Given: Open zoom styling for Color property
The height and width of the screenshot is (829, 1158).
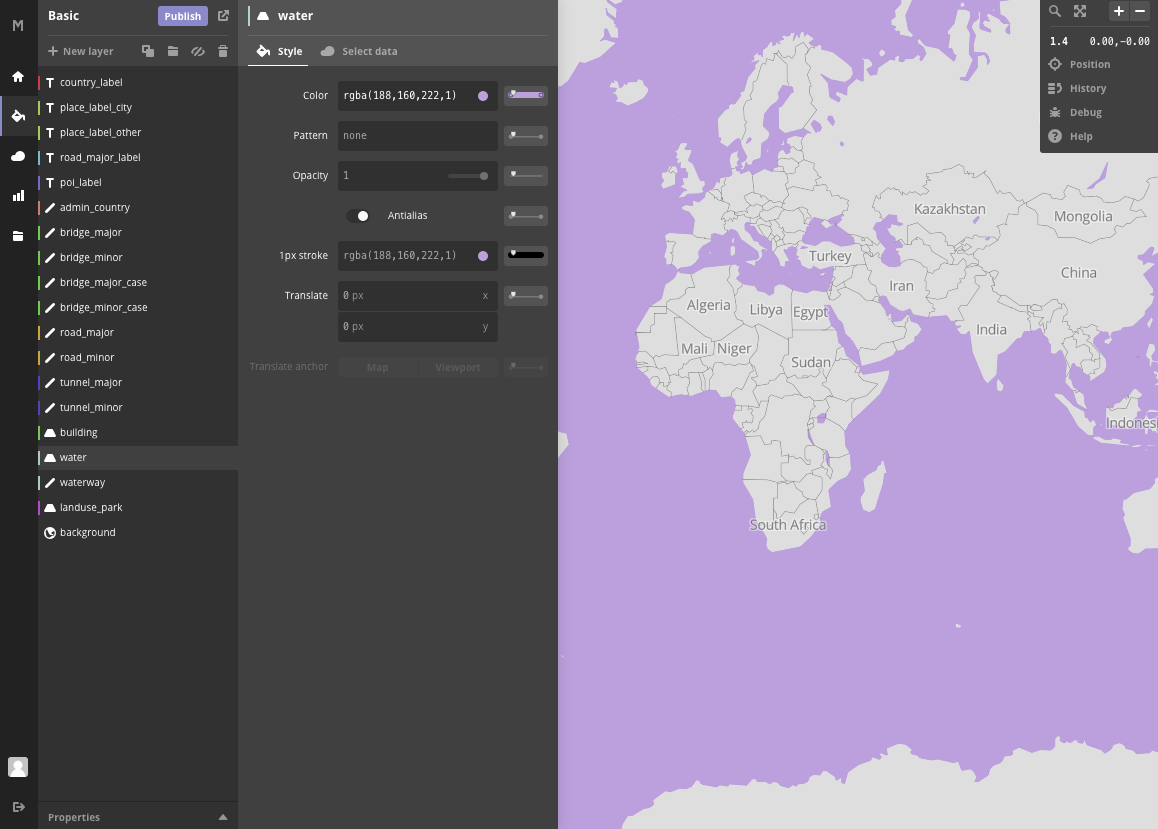Looking at the screenshot, I should point(526,95).
